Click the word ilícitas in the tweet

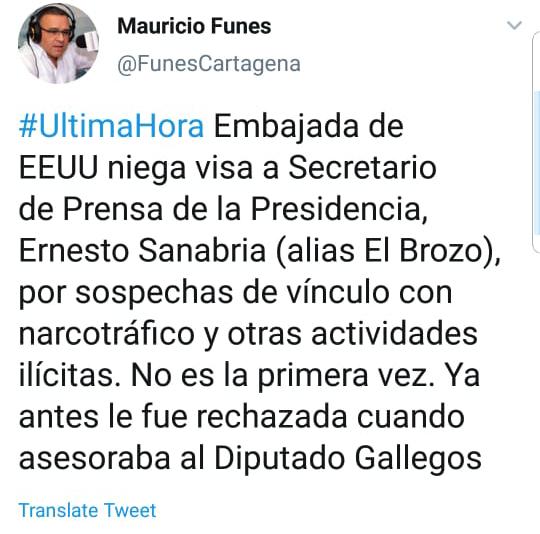click(66, 376)
